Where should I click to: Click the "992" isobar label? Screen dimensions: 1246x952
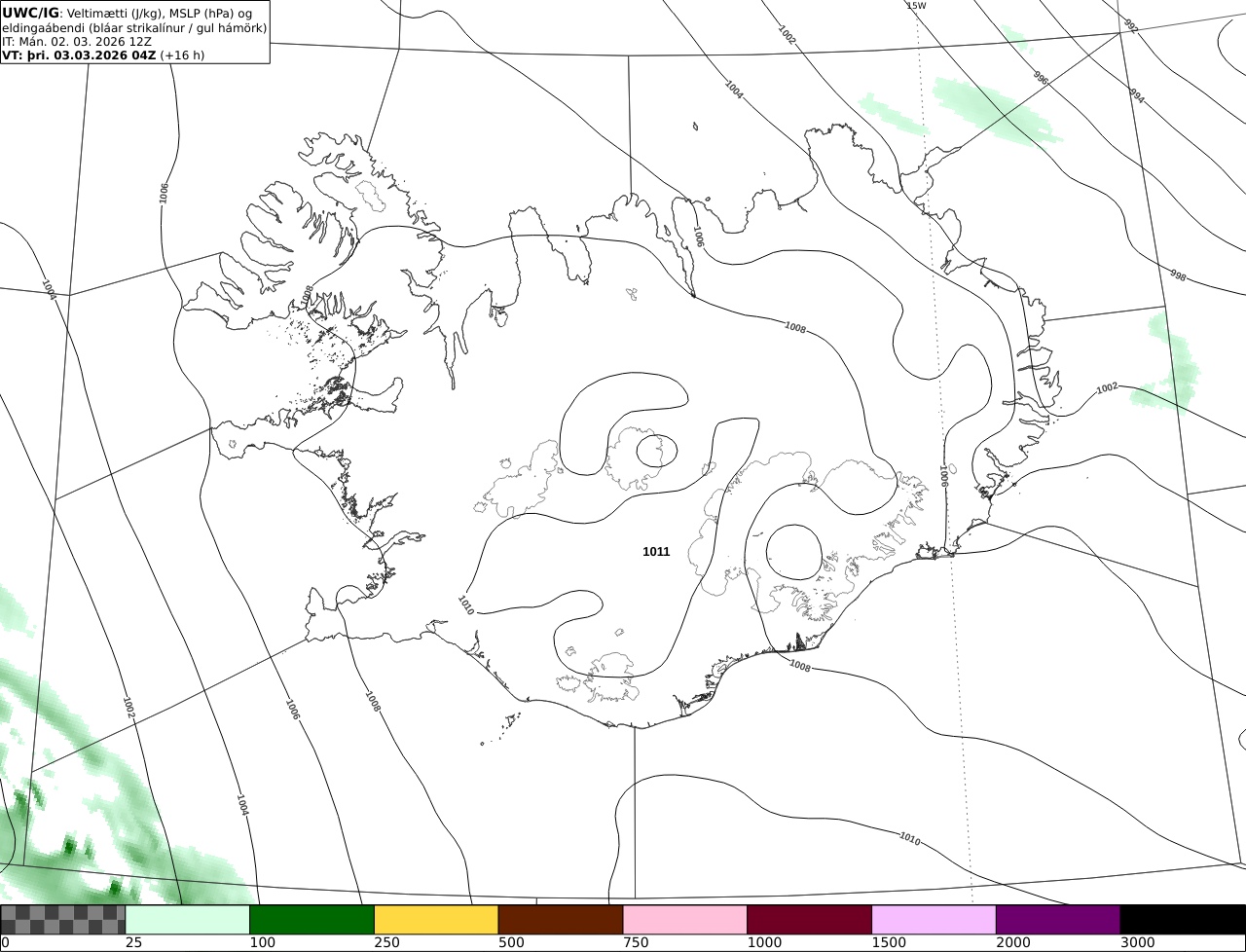(x=1130, y=26)
